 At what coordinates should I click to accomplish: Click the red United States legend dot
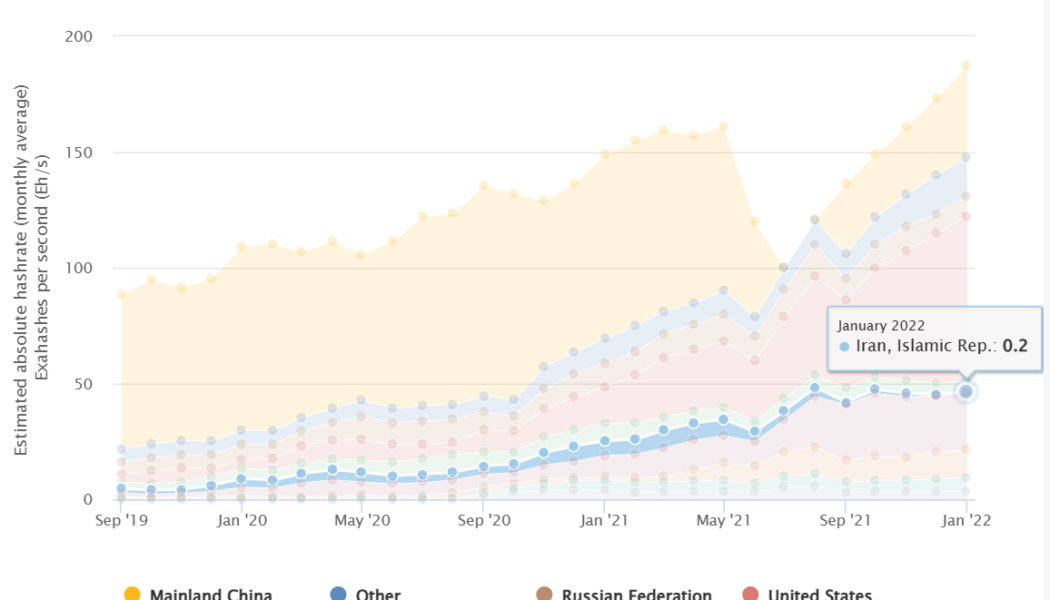[x=750, y=594]
